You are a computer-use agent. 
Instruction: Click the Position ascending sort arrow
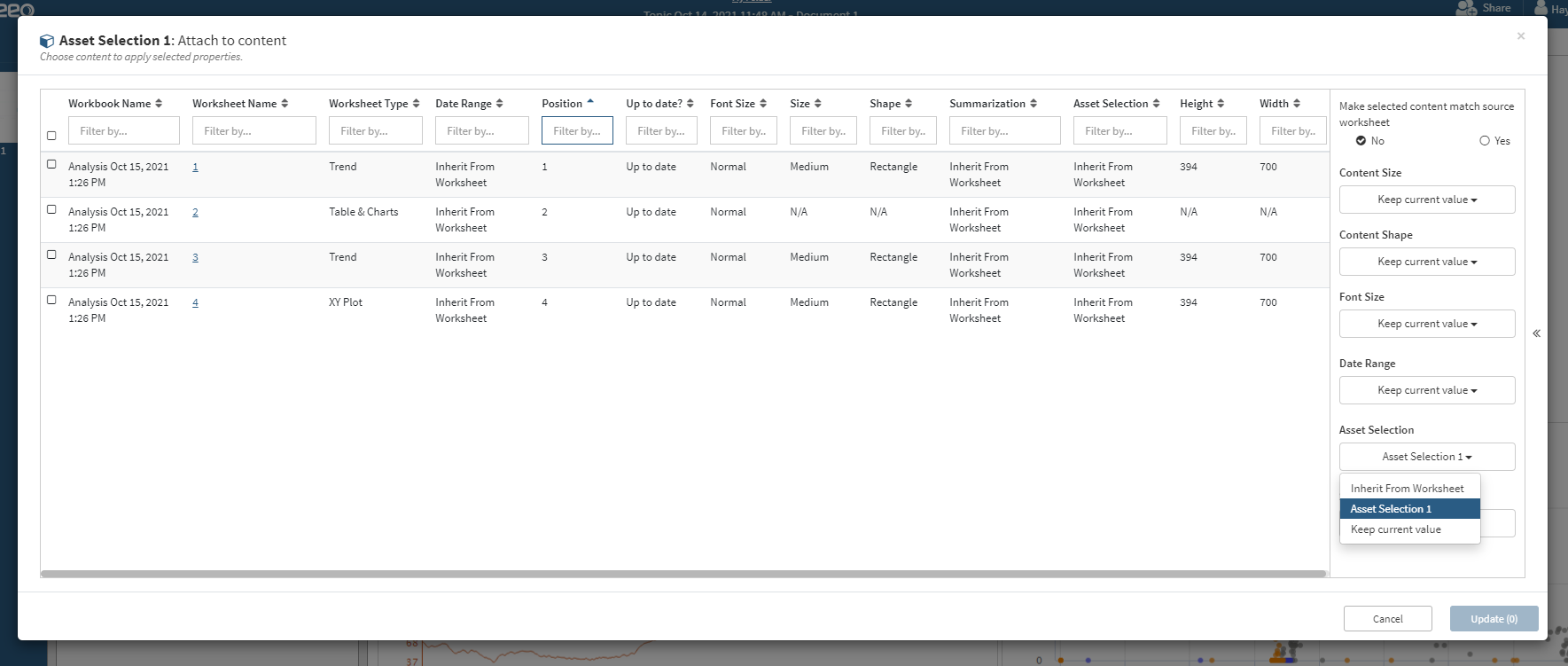pos(590,102)
